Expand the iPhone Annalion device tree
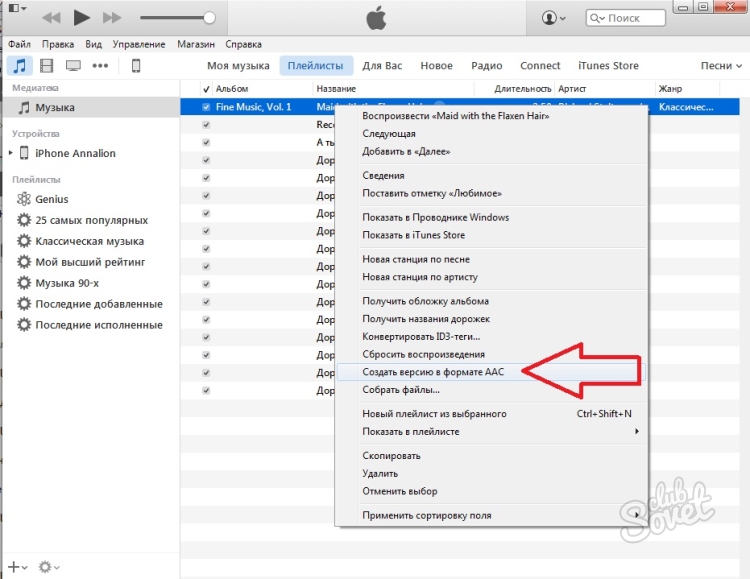The width and height of the screenshot is (750, 579). 11,153
